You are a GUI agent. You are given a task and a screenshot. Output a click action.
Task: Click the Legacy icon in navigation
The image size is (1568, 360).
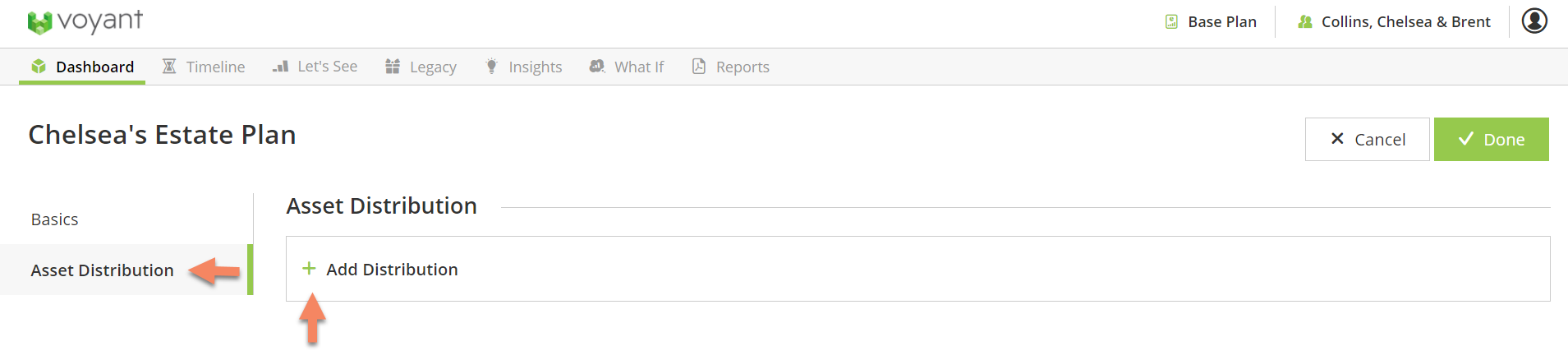393,67
